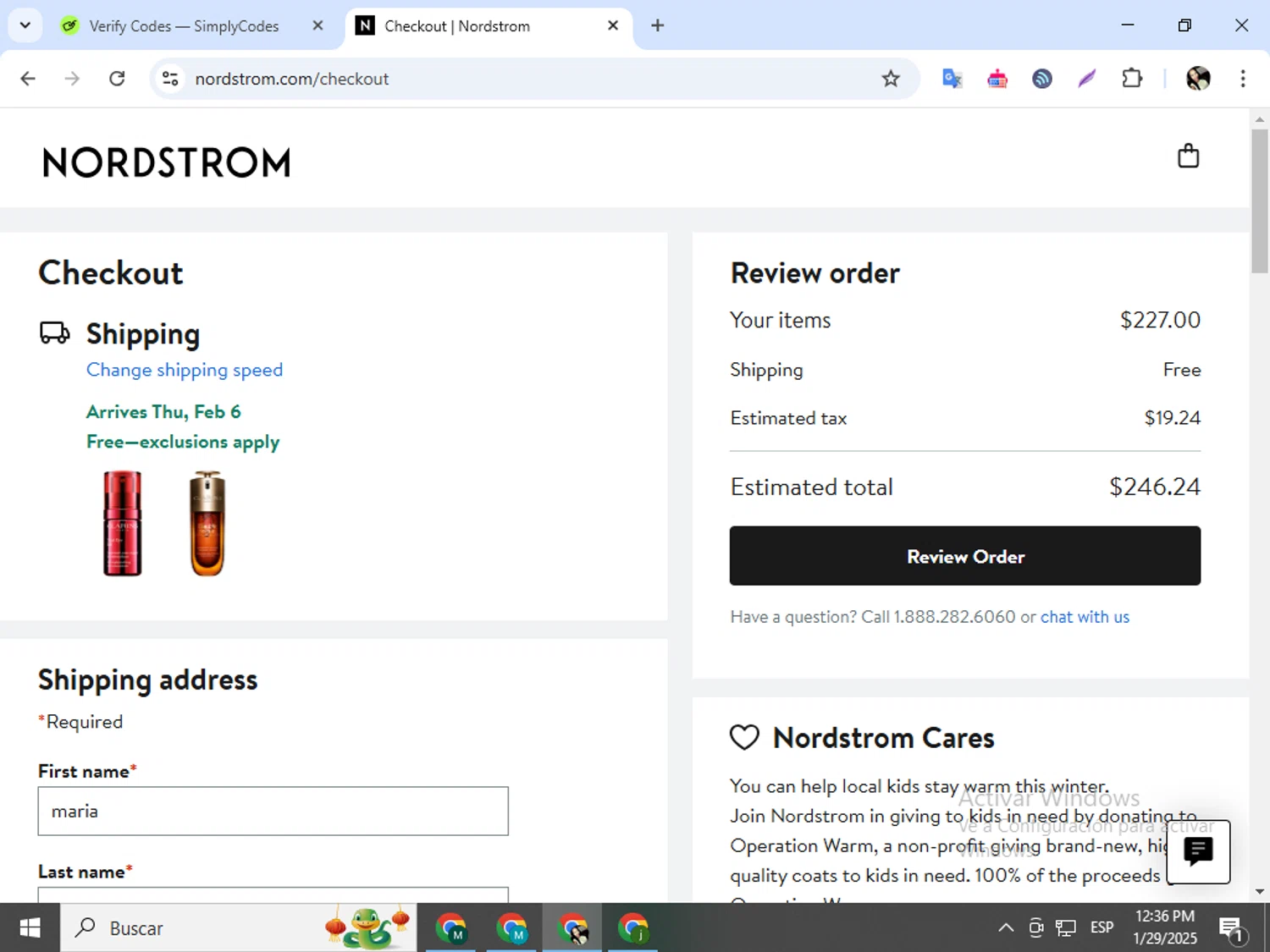Open the Chrome profile avatar
This screenshot has width=1270, height=952.
[x=1198, y=79]
